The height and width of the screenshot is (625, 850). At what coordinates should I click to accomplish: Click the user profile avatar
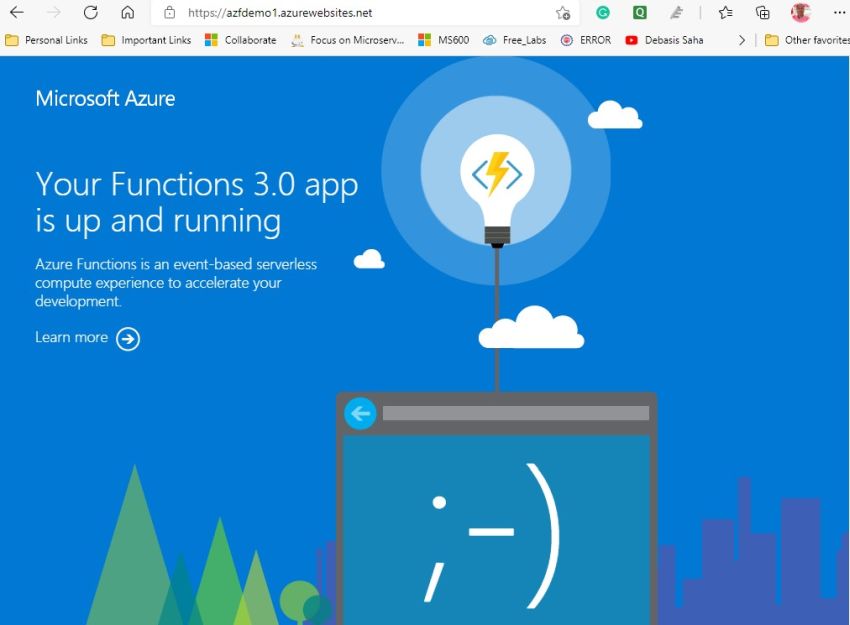pyautogui.click(x=799, y=12)
